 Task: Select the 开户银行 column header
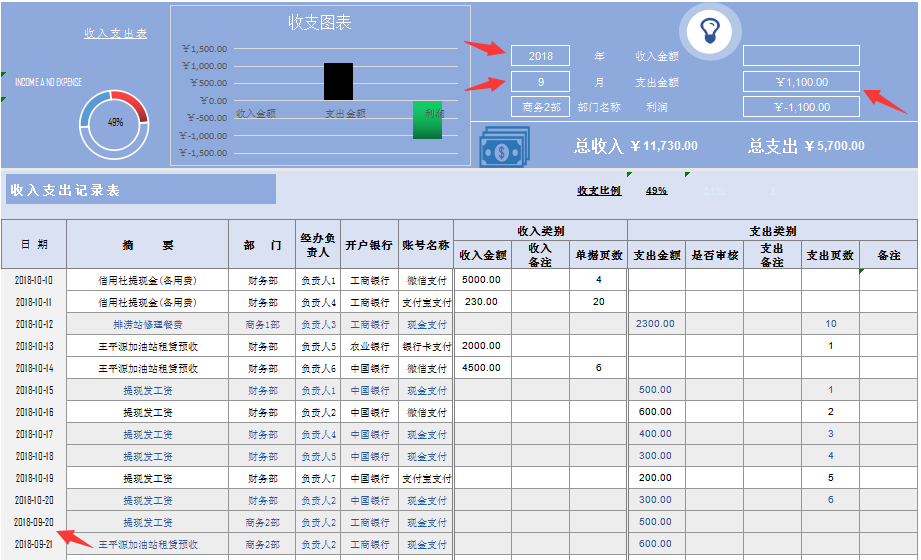[369, 244]
